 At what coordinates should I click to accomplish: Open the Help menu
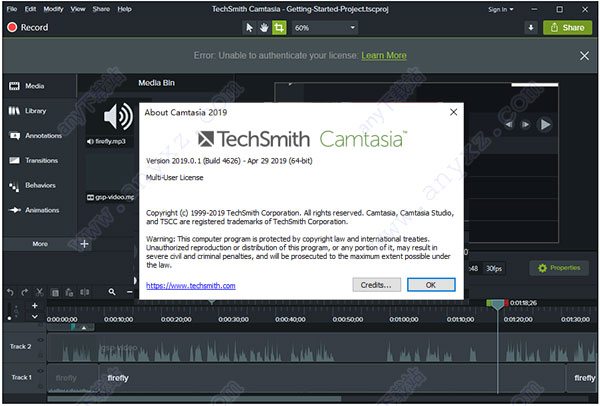(x=124, y=9)
